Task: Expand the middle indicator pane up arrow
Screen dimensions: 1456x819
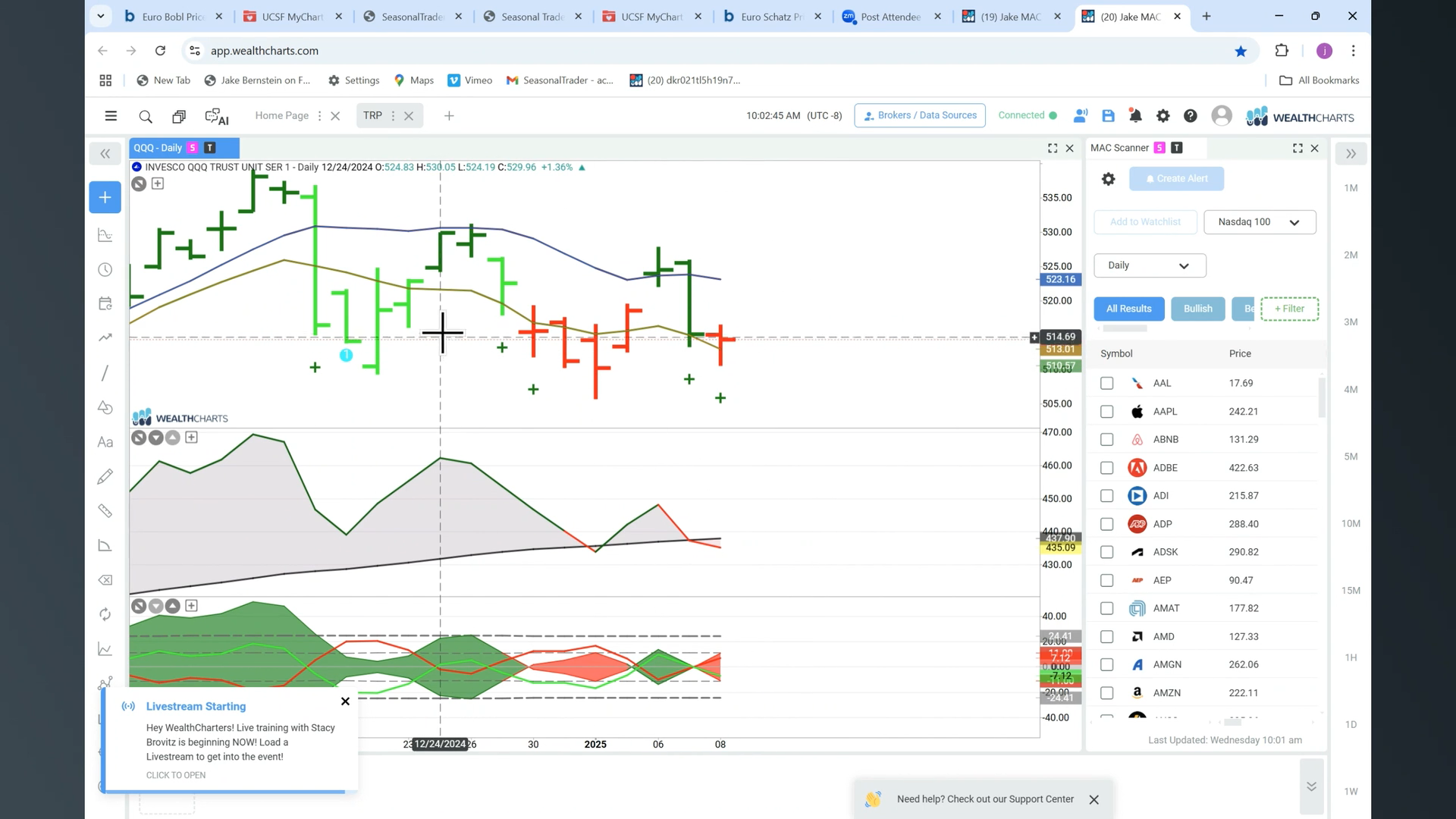Action: coord(173,438)
